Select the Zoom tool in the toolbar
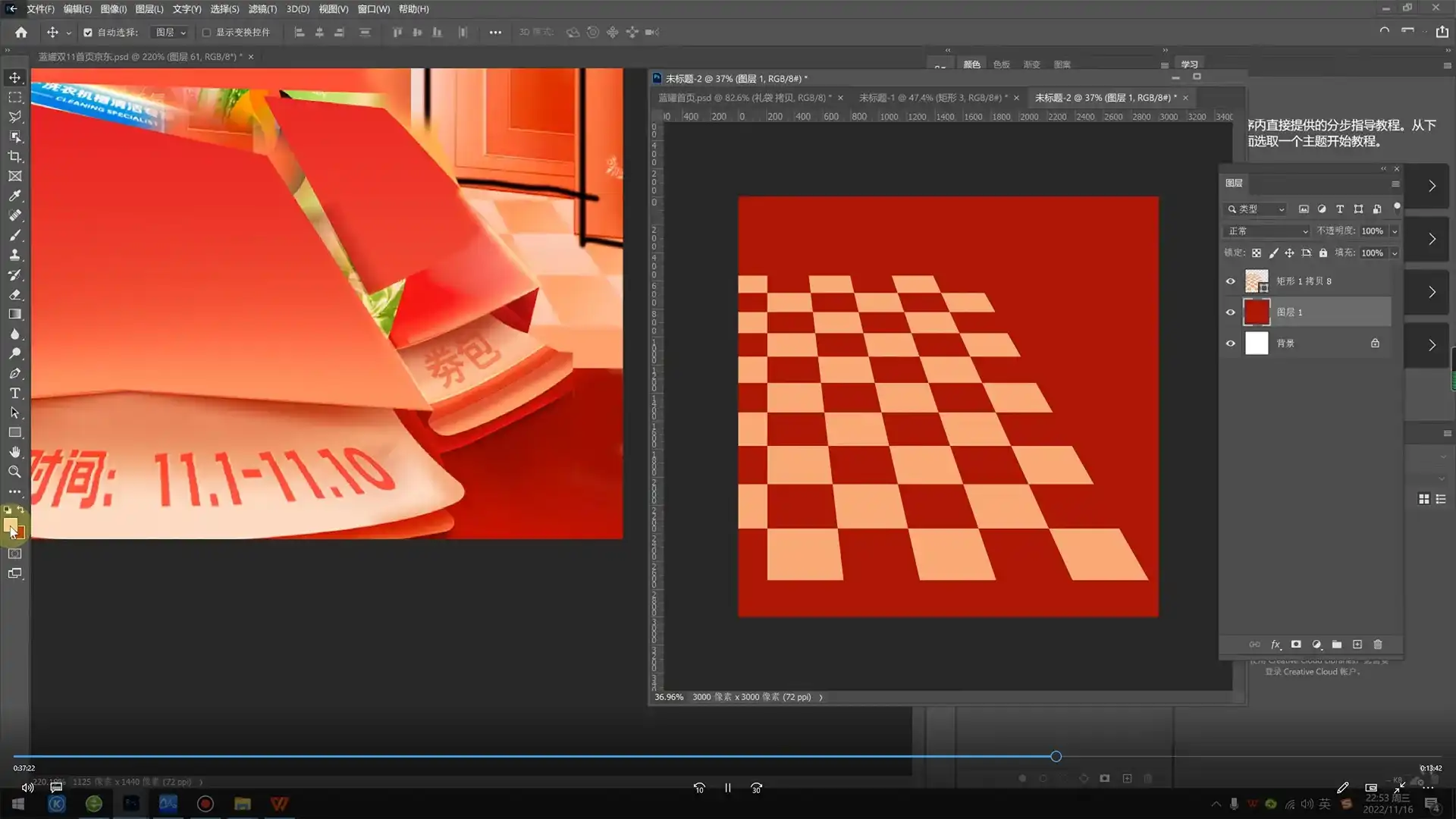 (14, 472)
